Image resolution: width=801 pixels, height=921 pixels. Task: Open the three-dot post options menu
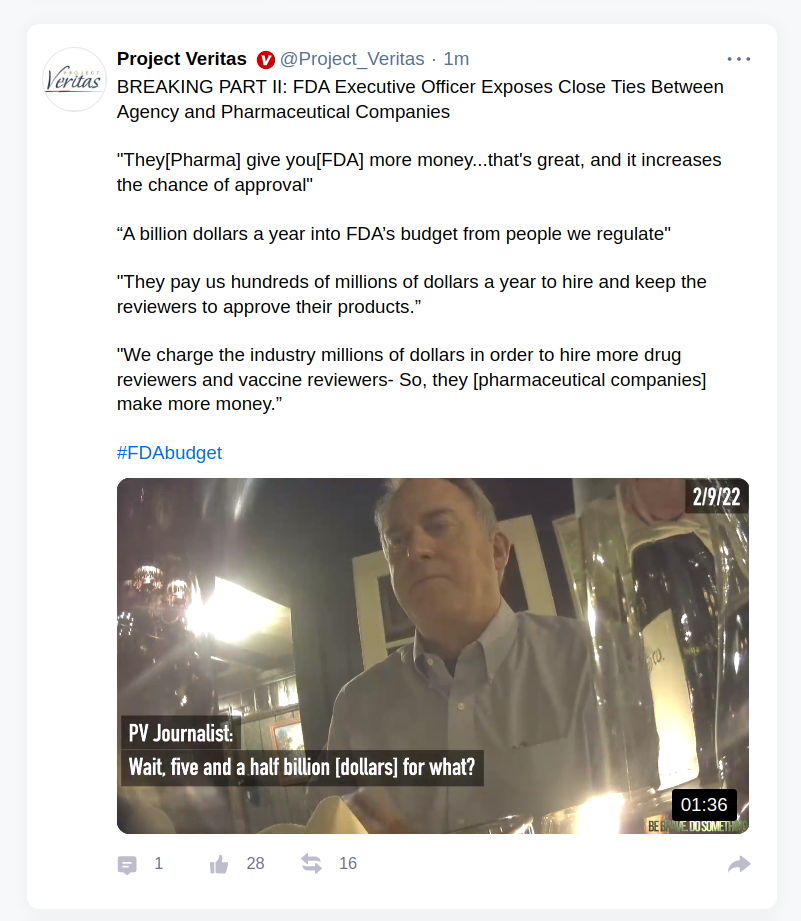[x=738, y=59]
